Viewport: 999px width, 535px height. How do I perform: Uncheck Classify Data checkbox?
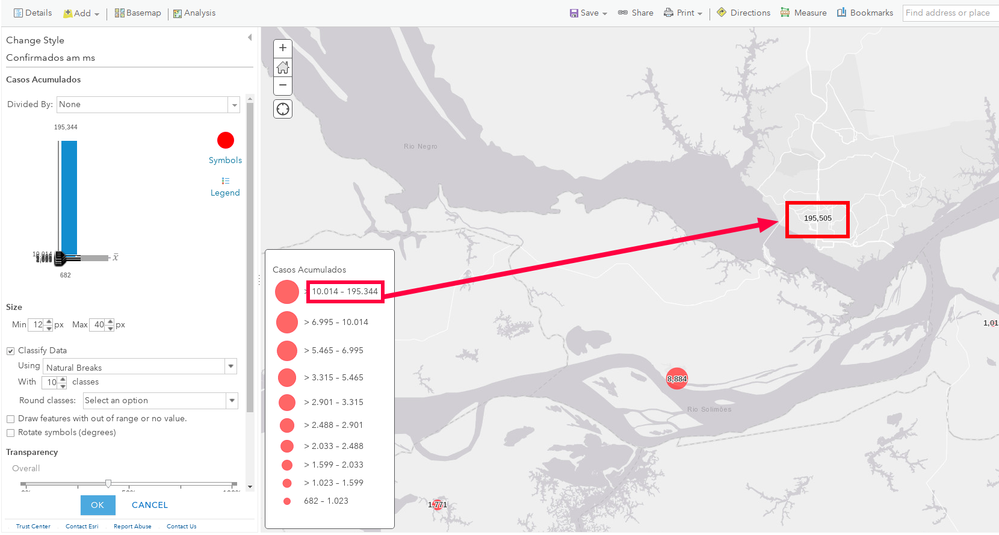pos(10,351)
